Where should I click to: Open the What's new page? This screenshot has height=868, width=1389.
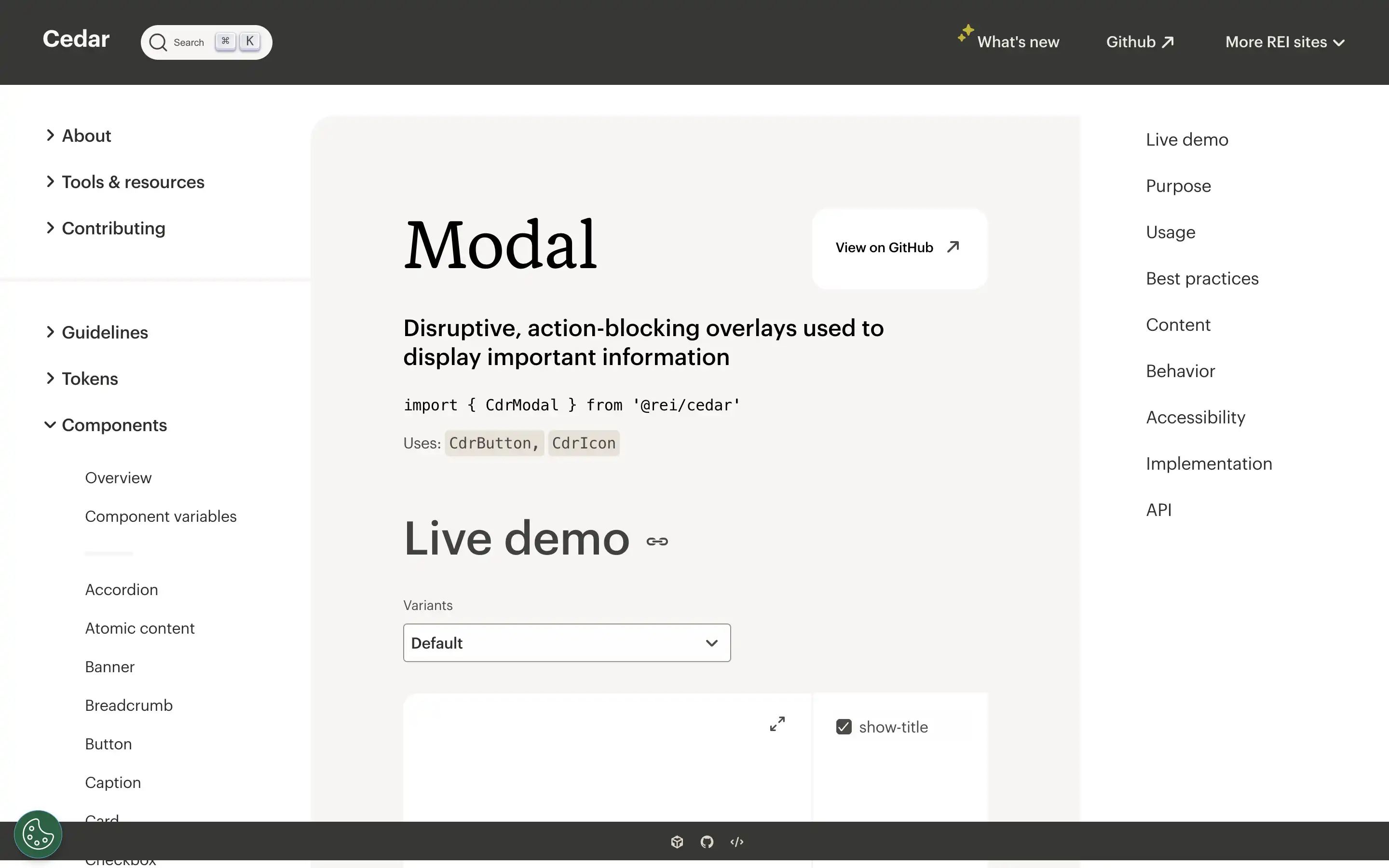point(1018,42)
